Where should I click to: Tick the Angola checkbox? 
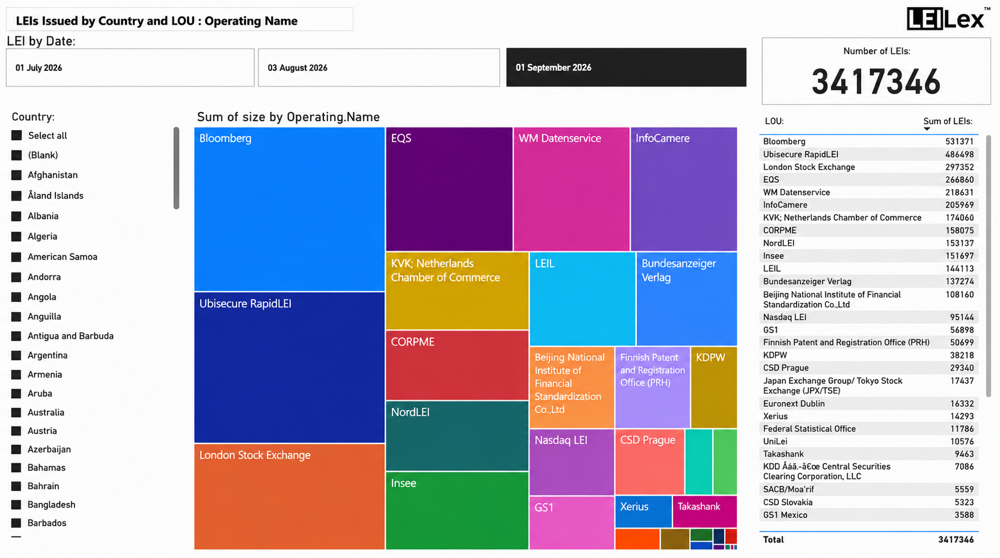17,297
